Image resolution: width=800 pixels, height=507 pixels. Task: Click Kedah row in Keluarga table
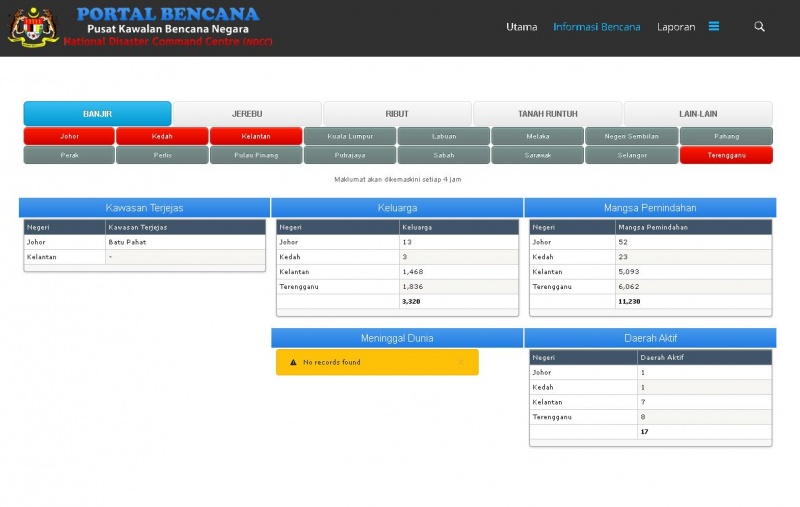click(397, 257)
